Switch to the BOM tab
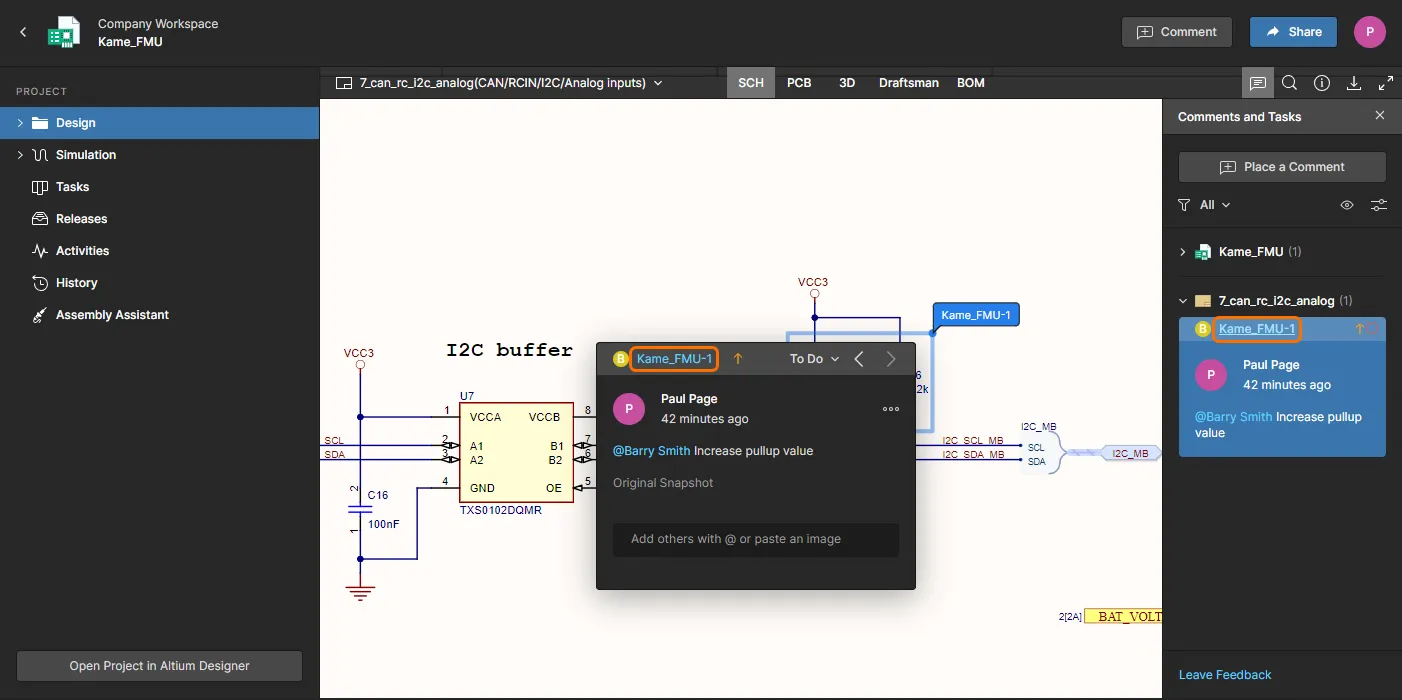Screen dimensions: 1402x700 (x=971, y=83)
